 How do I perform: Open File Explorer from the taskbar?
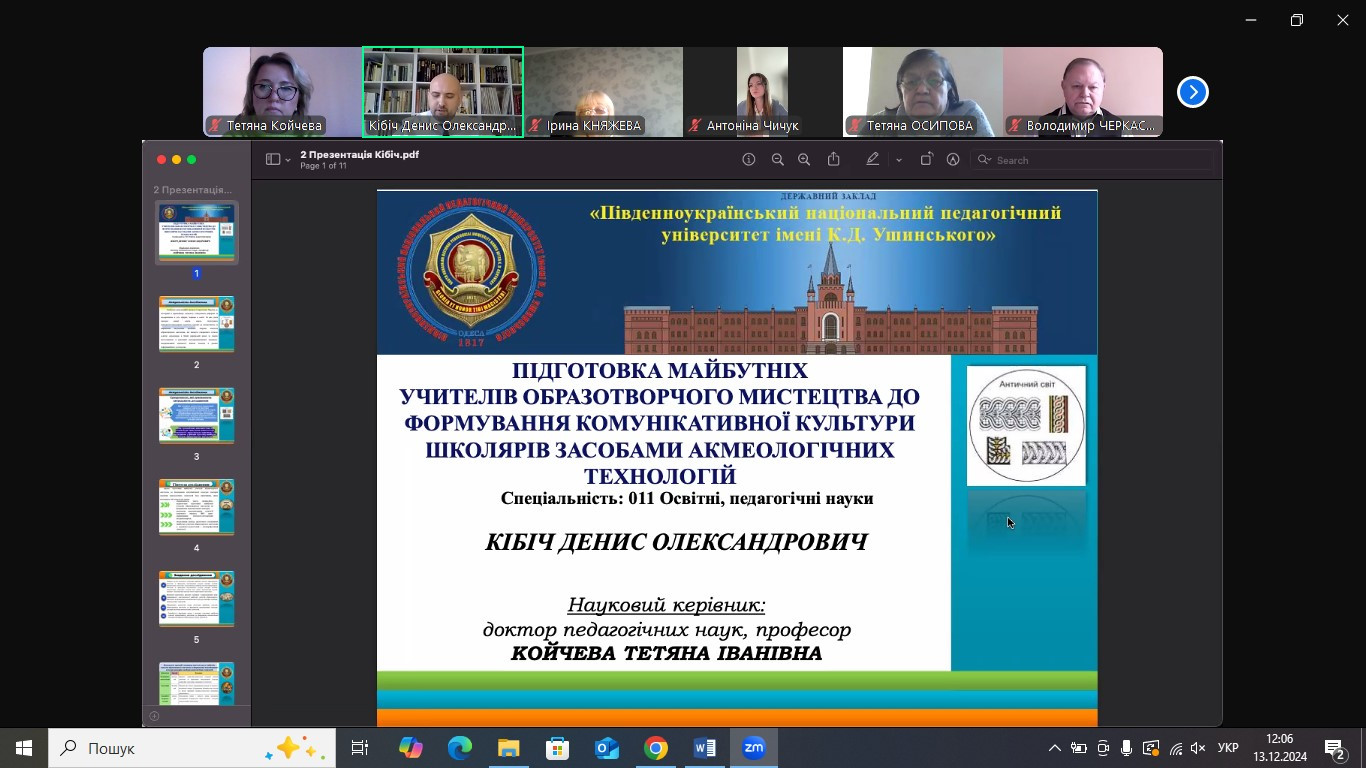coord(508,748)
